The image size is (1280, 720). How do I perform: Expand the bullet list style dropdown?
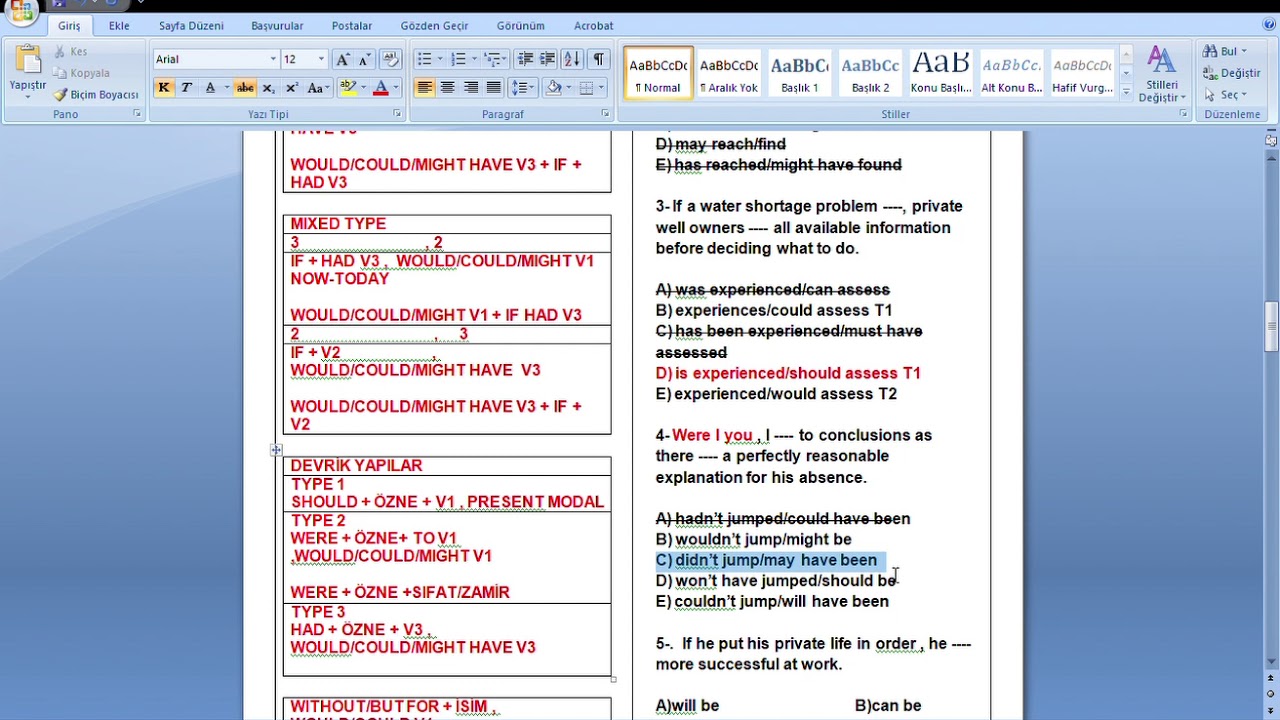coord(440,59)
